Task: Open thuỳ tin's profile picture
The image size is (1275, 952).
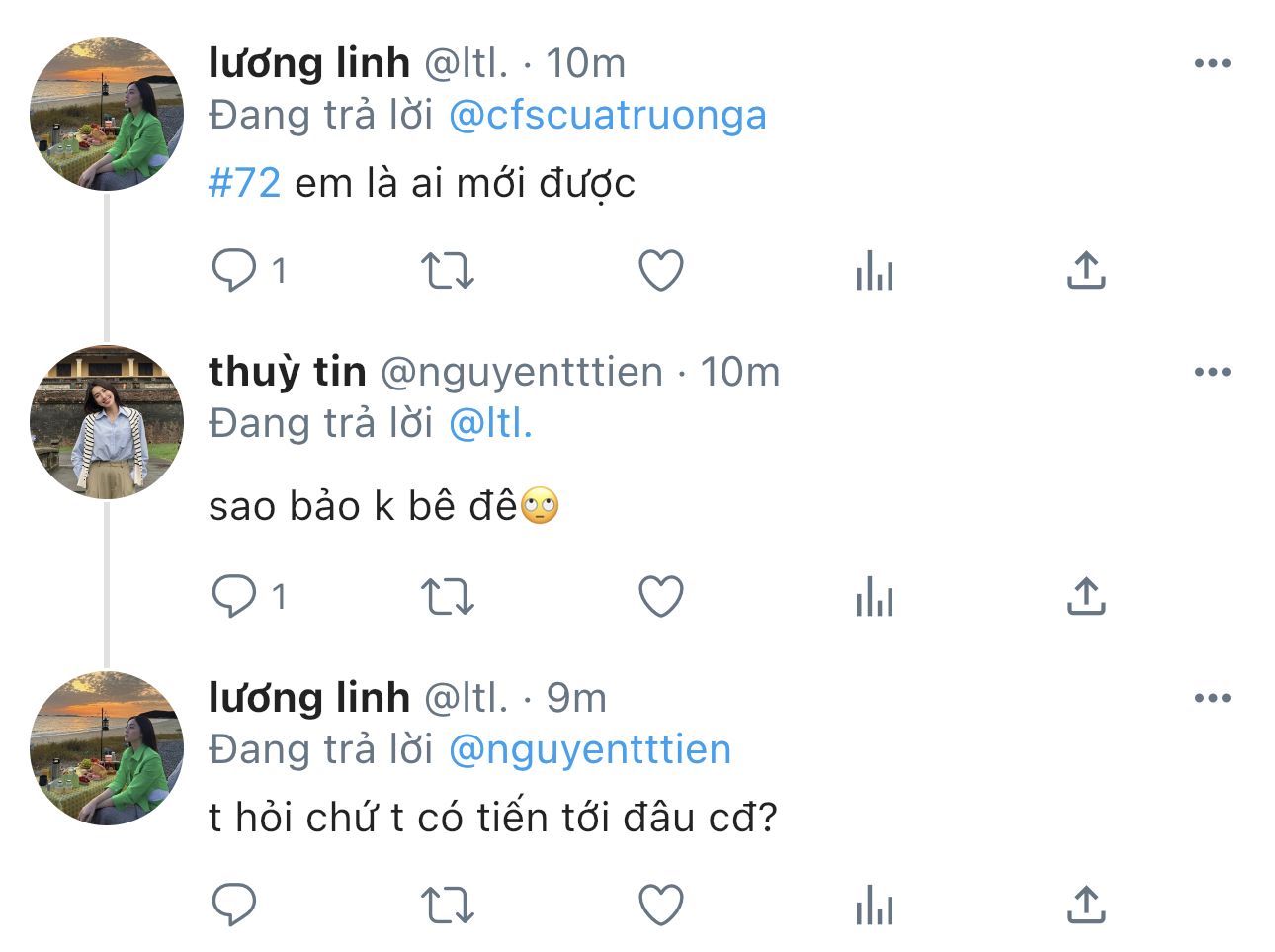Action: click(x=107, y=422)
